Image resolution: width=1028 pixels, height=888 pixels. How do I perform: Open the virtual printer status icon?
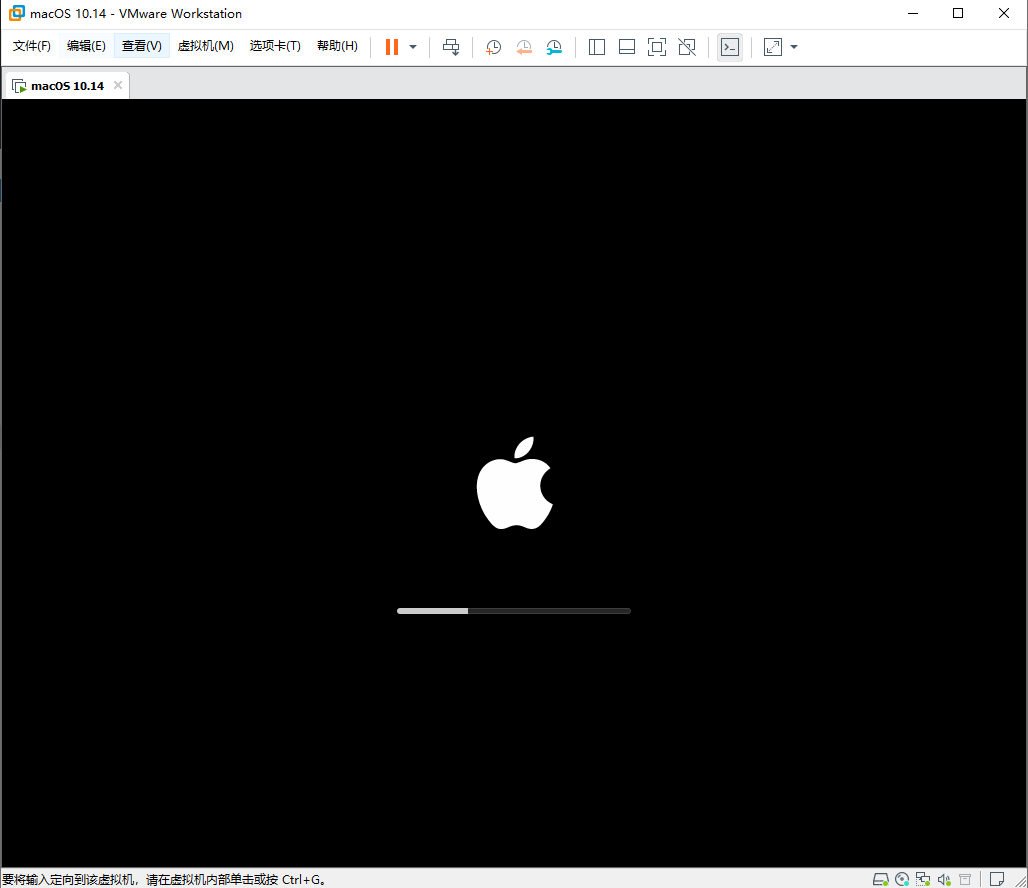coord(965,879)
